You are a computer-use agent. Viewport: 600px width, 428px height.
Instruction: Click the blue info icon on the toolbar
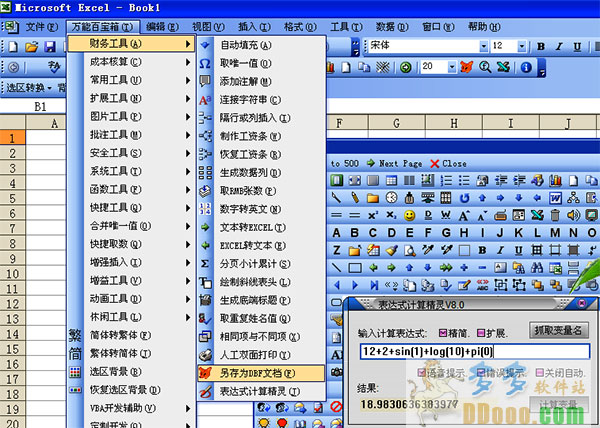(x=527, y=67)
